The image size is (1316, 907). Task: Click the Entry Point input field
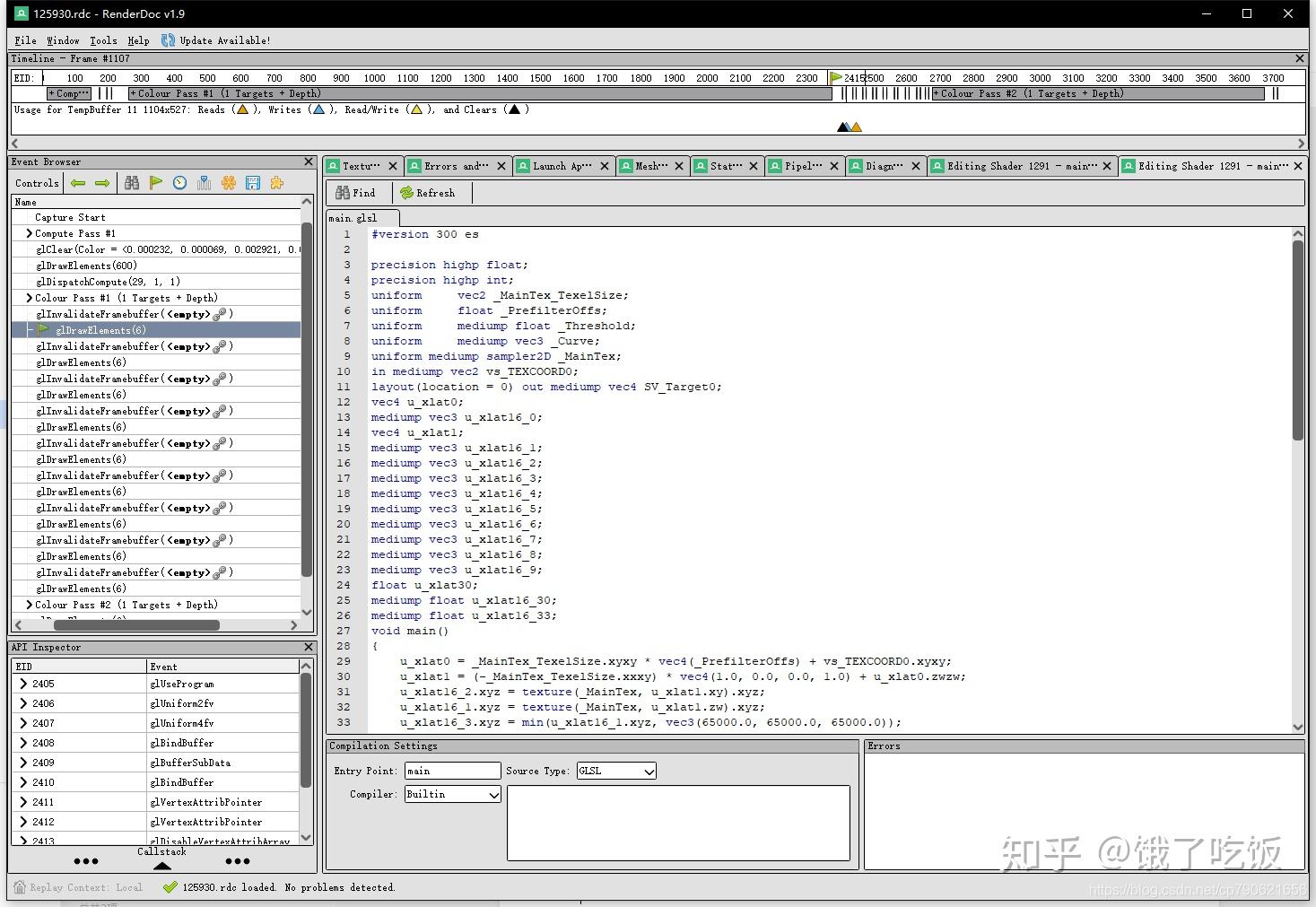(x=452, y=771)
